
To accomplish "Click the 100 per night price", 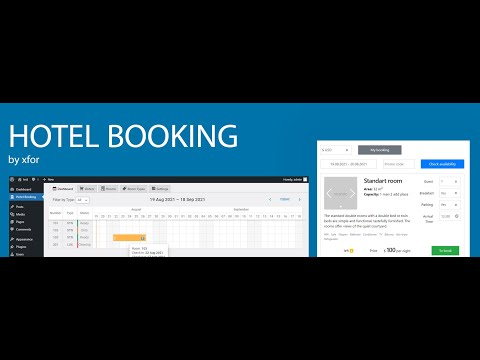I will click(397, 250).
